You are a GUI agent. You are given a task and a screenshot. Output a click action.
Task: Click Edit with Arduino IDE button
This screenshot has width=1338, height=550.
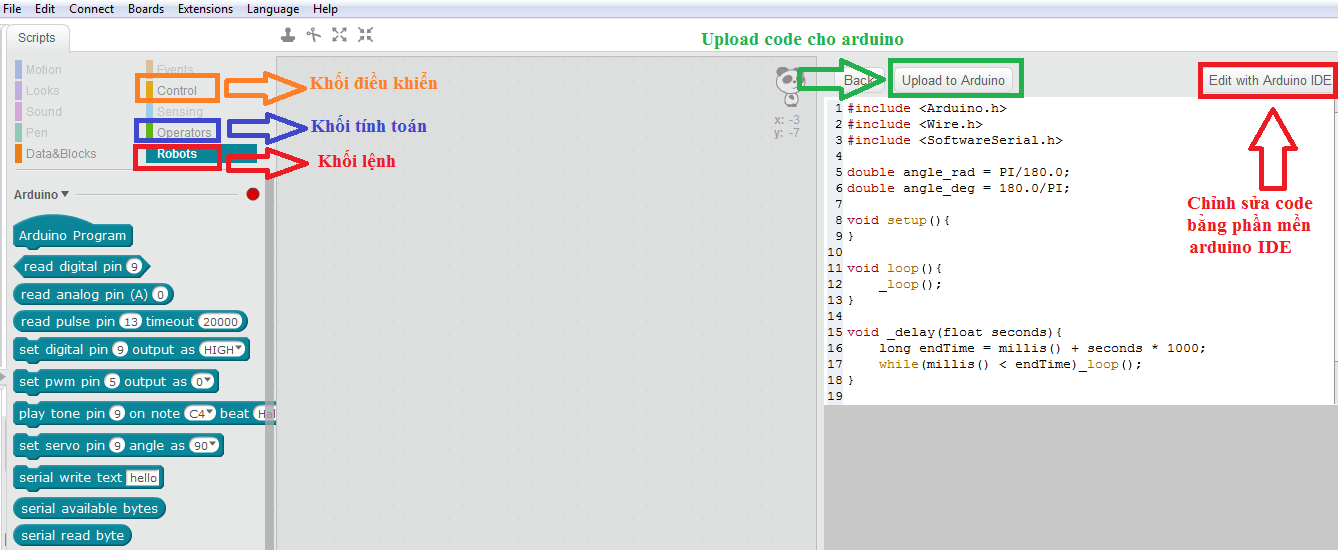(x=1269, y=80)
